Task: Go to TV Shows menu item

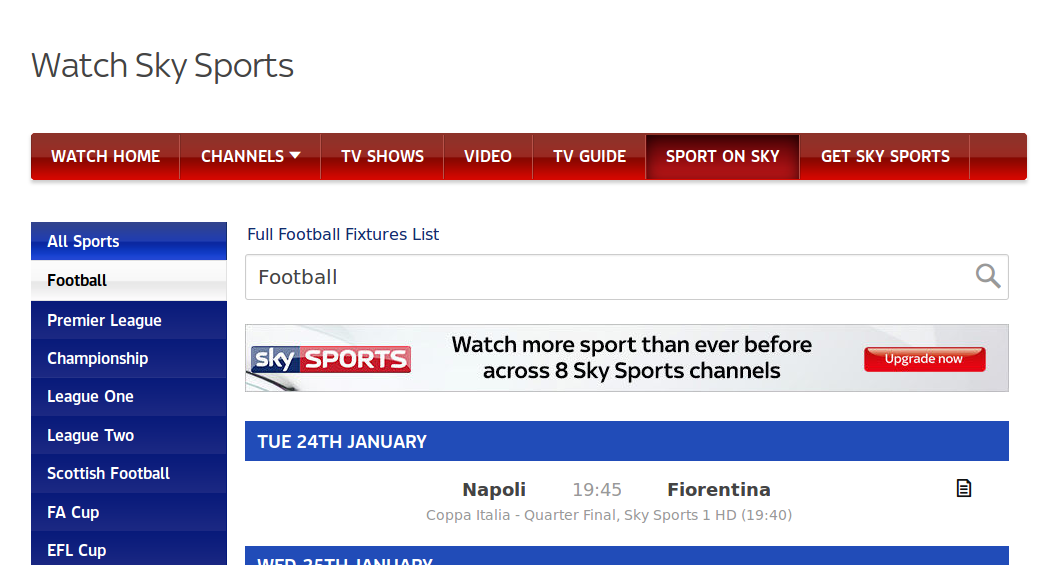Action: click(x=383, y=156)
